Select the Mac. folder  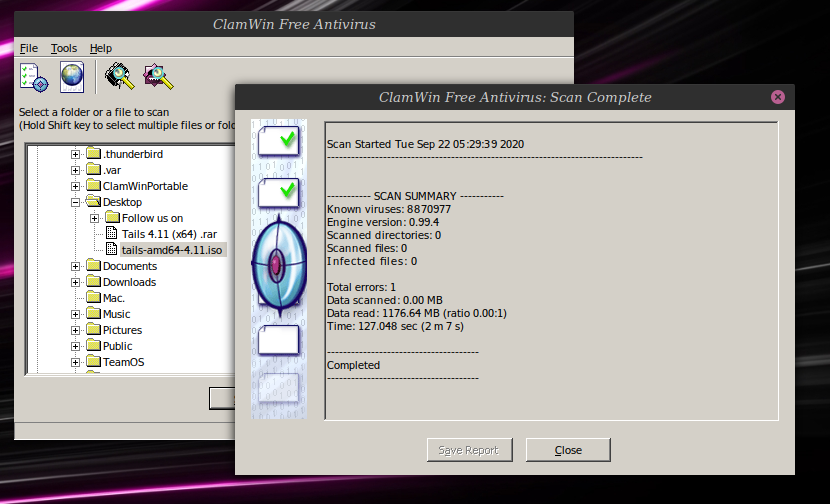[113, 298]
